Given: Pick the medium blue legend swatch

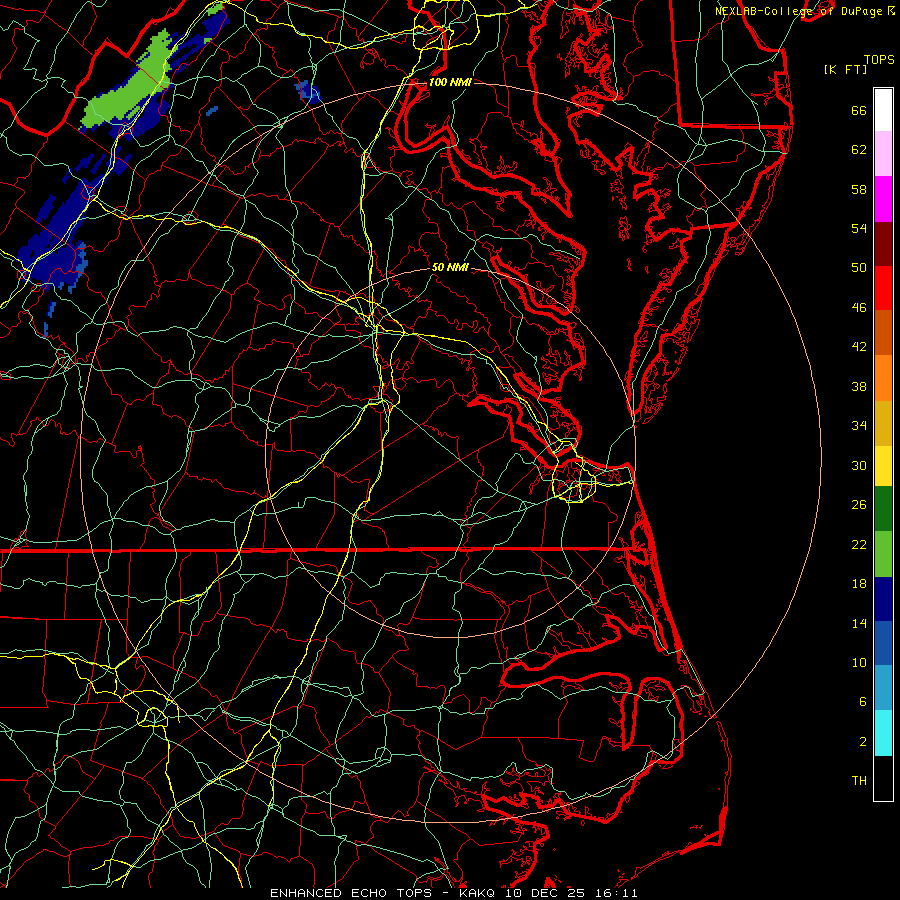Looking at the screenshot, I should tap(883, 643).
